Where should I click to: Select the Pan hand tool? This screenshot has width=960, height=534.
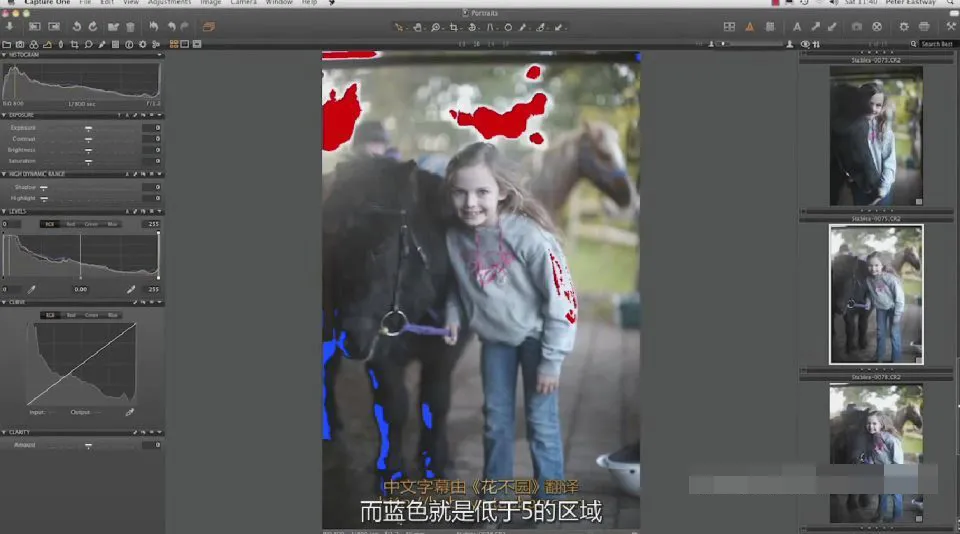[418, 27]
